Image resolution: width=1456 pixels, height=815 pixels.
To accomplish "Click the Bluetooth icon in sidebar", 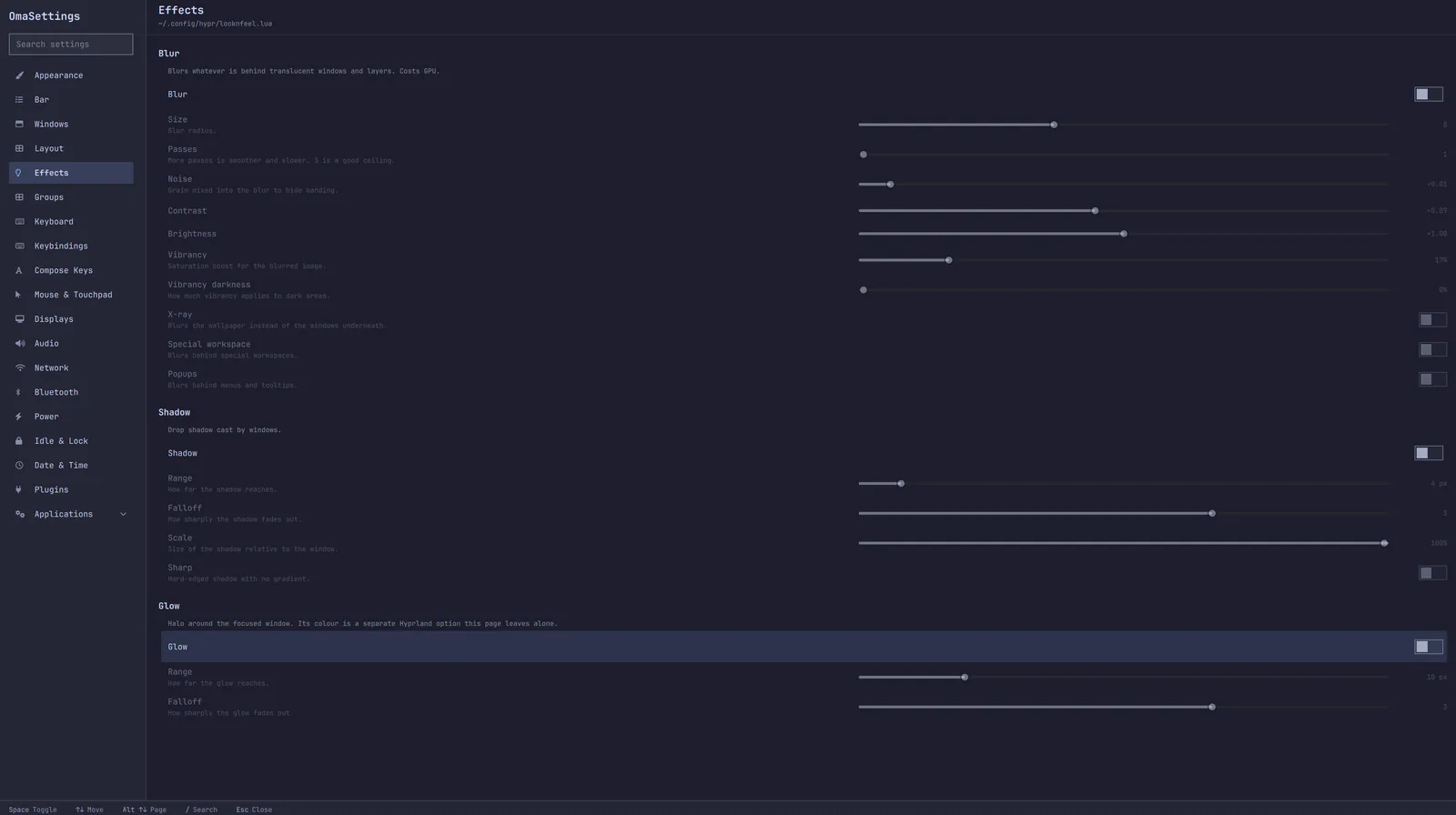I will 19,392.
